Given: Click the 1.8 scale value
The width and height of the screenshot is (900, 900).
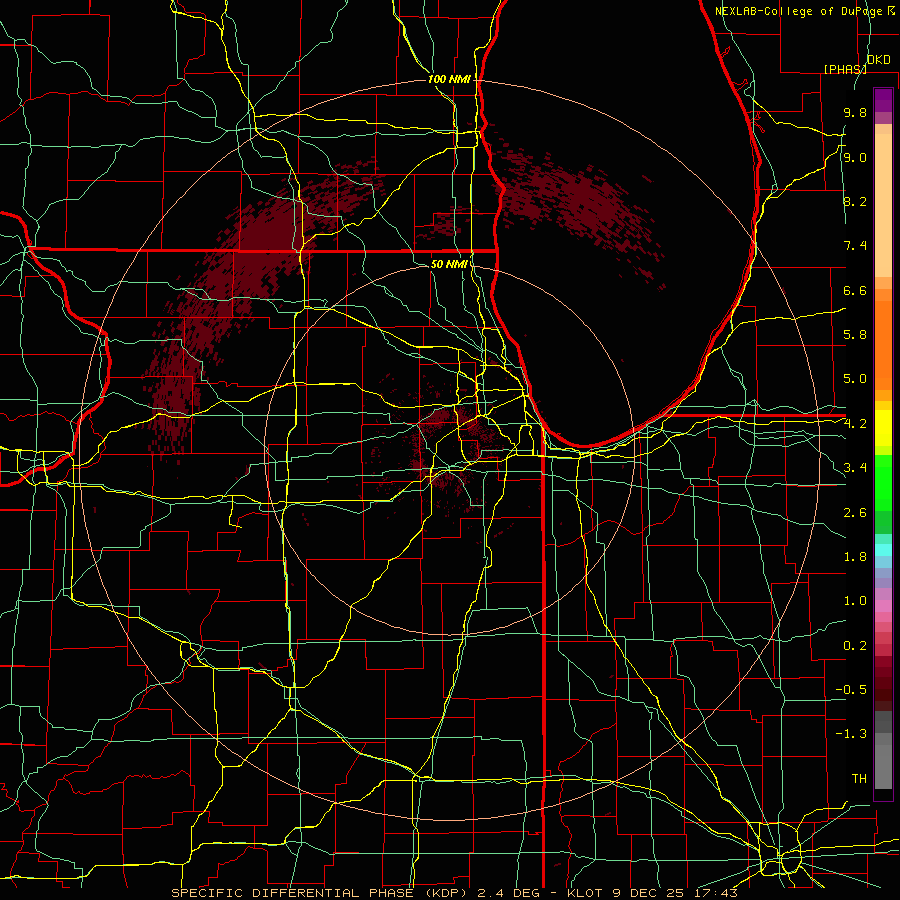Looking at the screenshot, I should coord(855,557).
